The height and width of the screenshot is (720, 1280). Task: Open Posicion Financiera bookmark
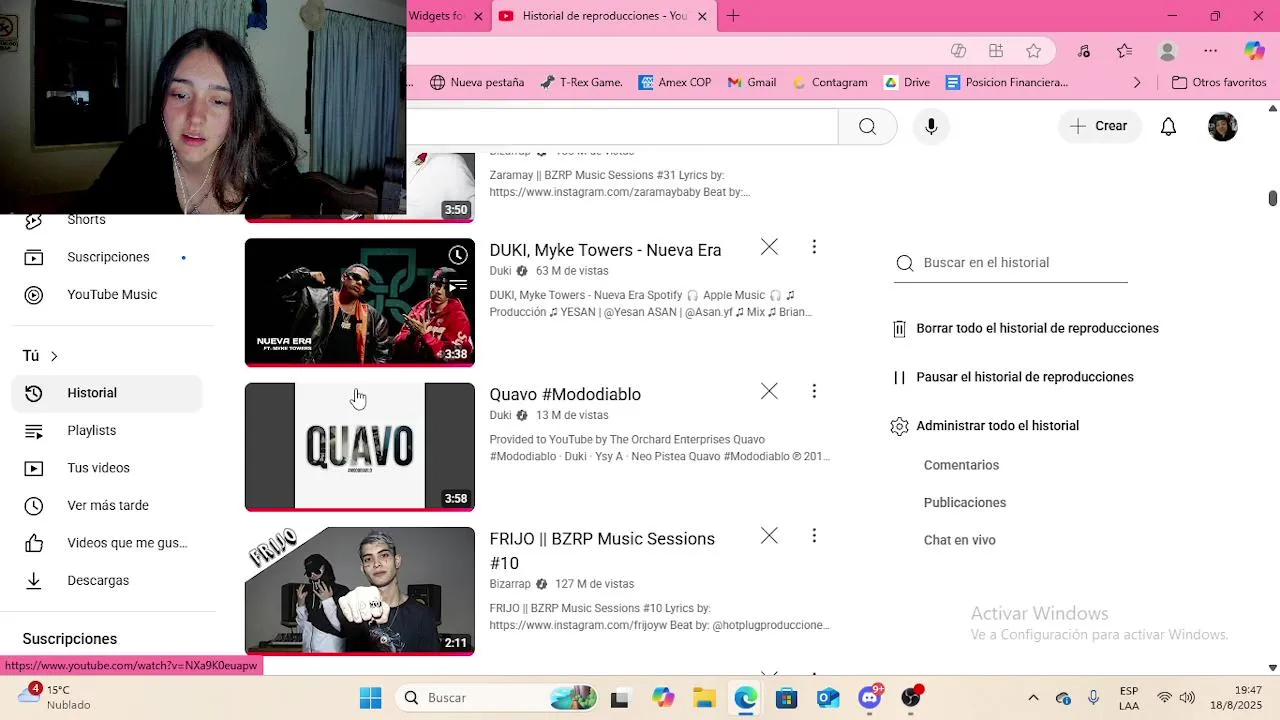[x=1007, y=83]
